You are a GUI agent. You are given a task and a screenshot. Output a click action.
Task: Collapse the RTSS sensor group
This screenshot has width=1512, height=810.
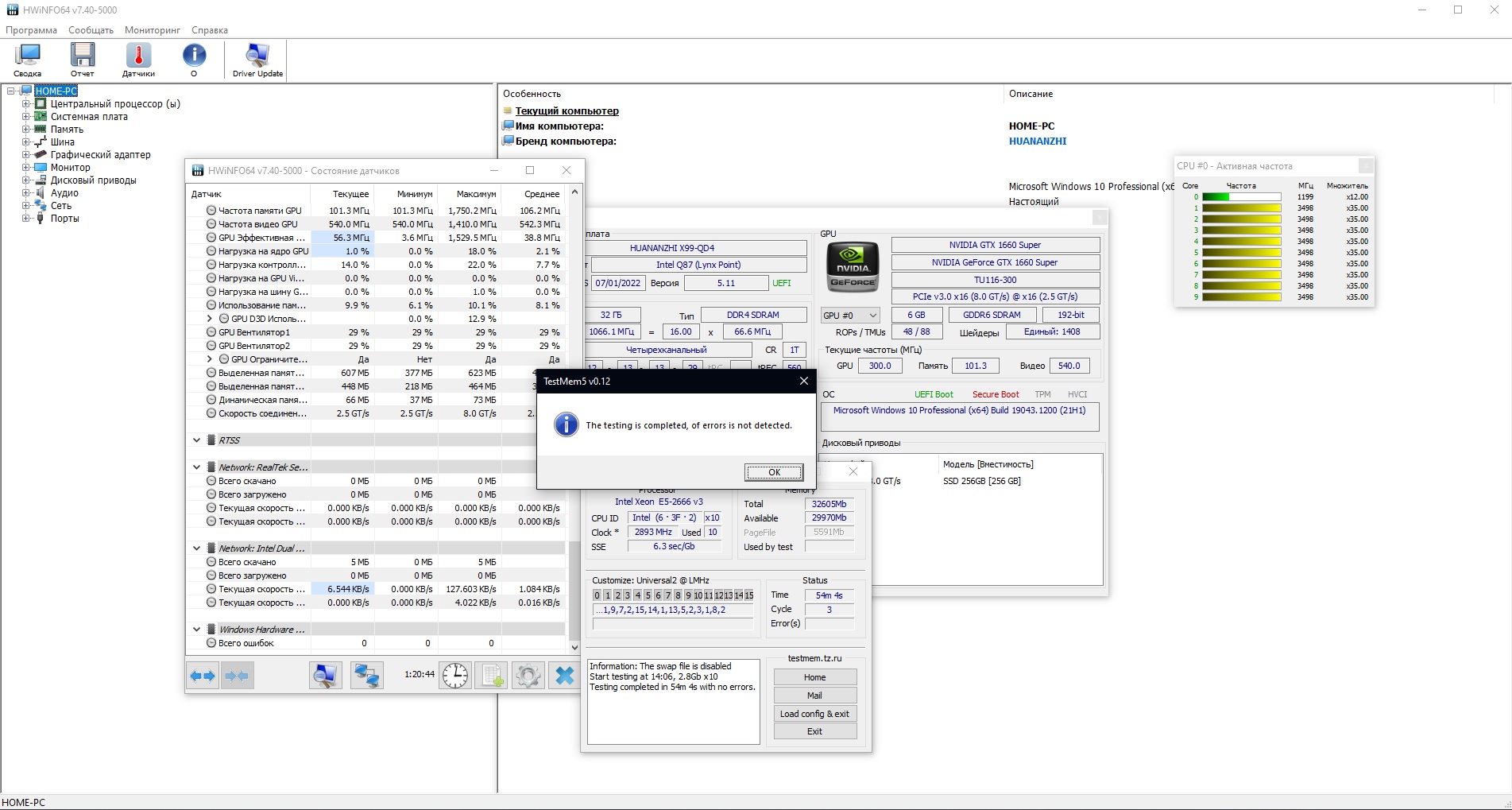point(196,440)
